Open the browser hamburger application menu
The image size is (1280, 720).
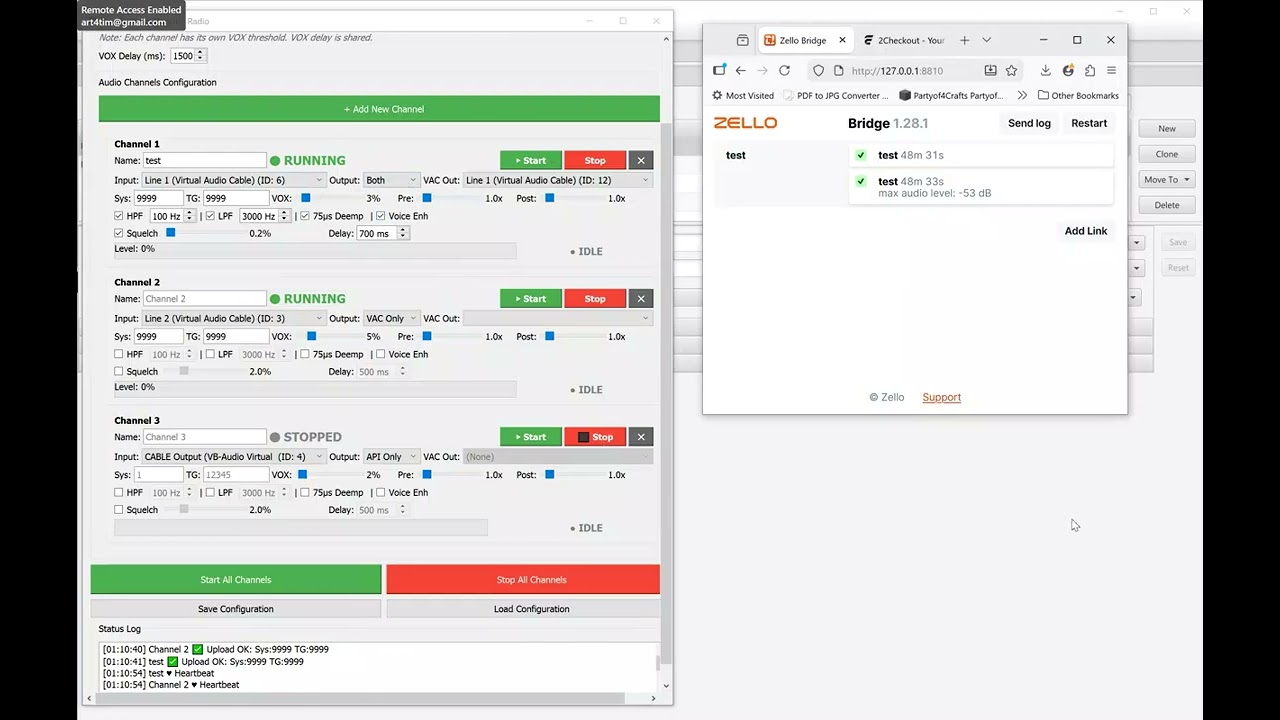coord(1111,71)
